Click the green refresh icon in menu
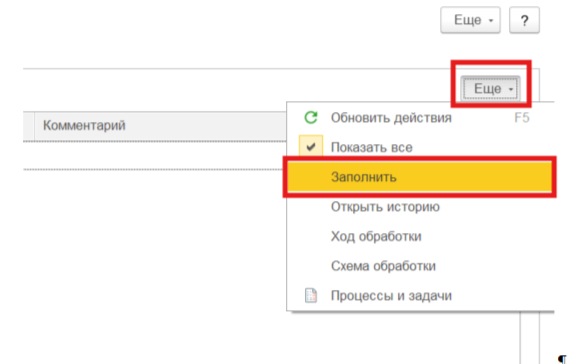The width and height of the screenshot is (579, 364). (311, 117)
